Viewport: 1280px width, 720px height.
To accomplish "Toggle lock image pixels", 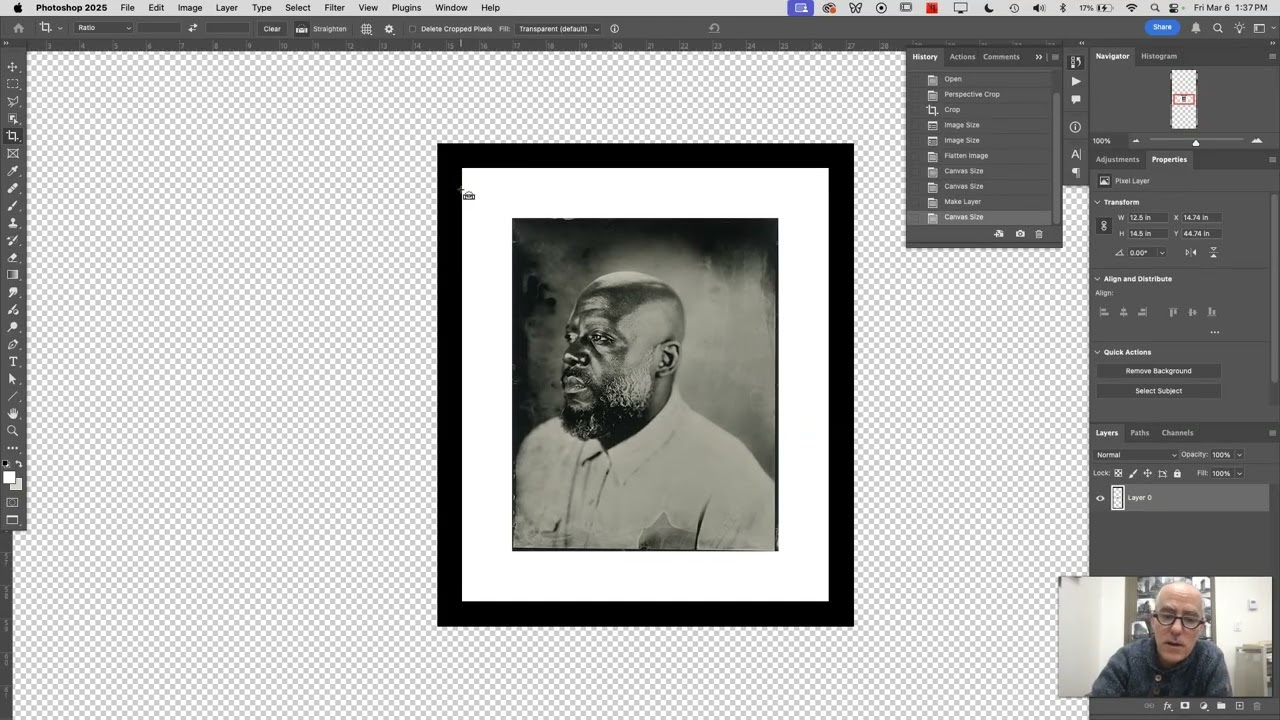I will (x=1133, y=473).
